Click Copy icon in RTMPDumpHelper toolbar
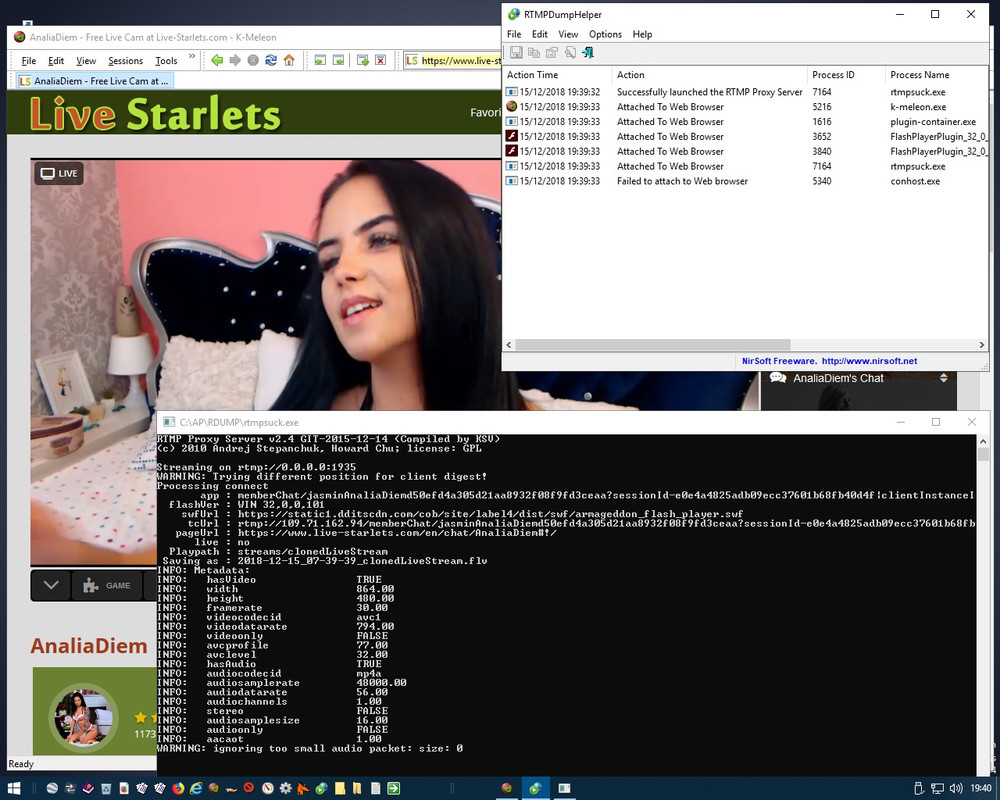The image size is (1000, 800). coord(534,52)
